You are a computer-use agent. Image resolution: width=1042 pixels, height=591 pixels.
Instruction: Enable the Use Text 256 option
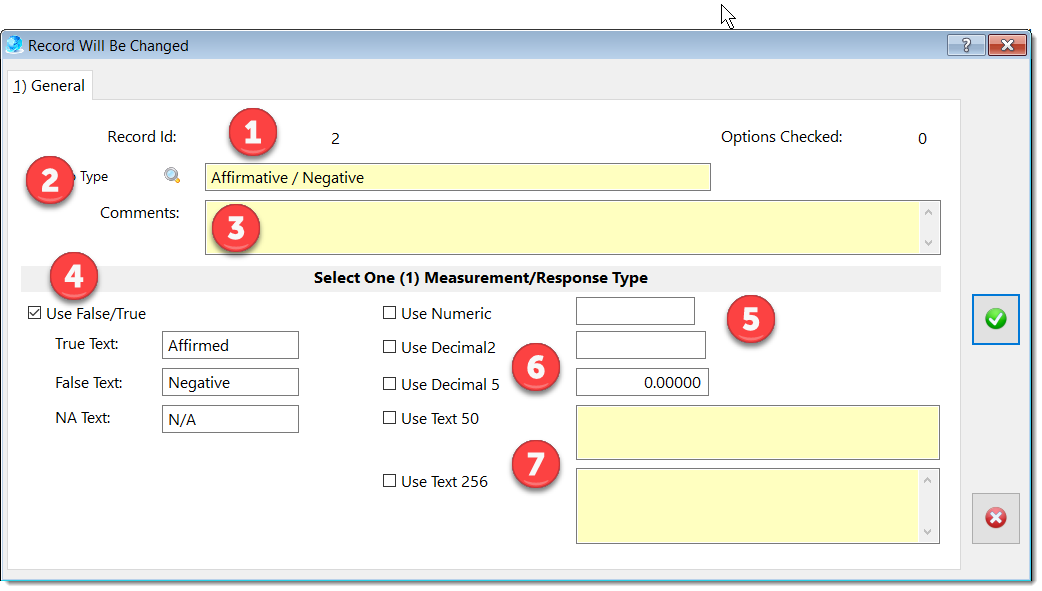coord(389,481)
